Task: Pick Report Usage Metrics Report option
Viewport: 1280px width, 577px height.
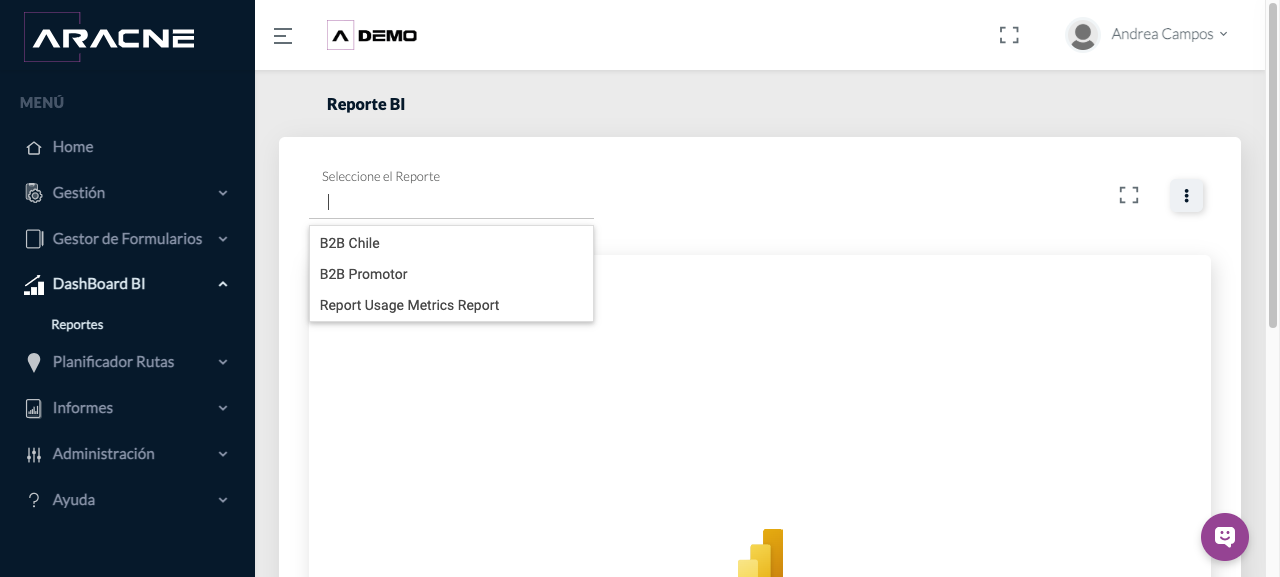Action: tap(451, 305)
